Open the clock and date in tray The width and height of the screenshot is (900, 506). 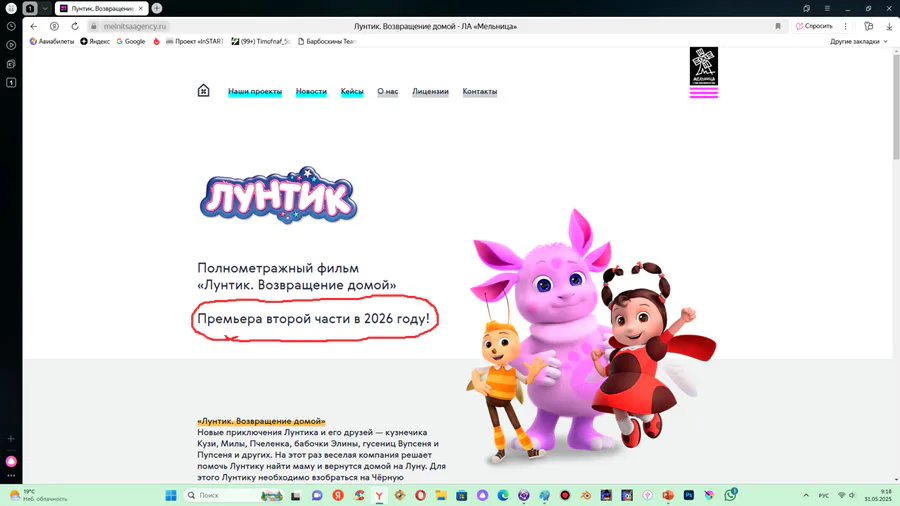pyautogui.click(x=878, y=495)
